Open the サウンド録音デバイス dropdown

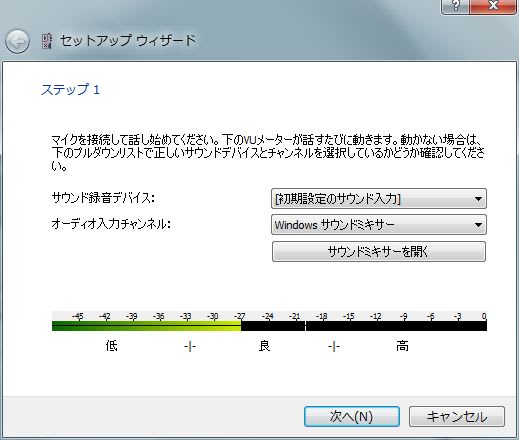[379, 199]
